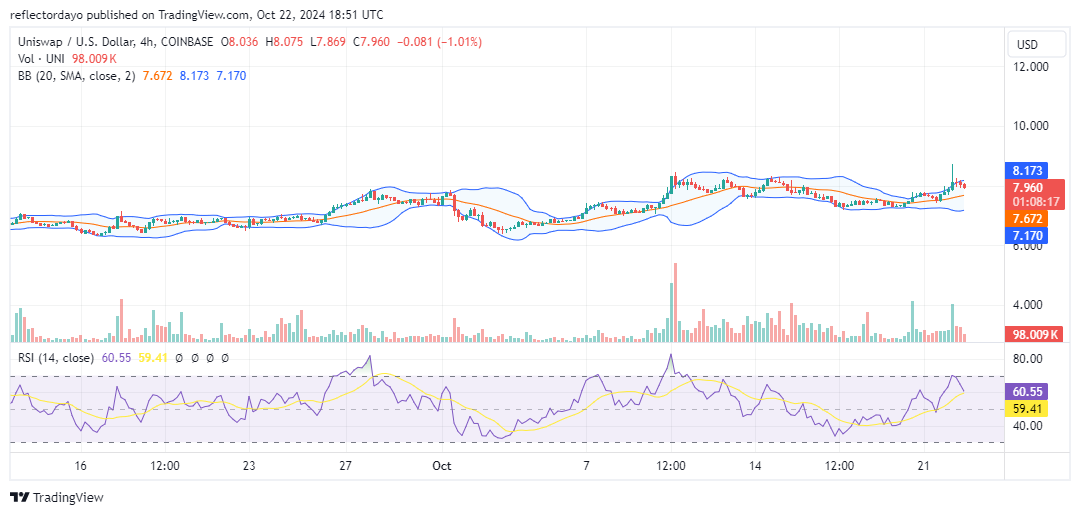
Task: Click the 8.173 upper band value in BB legend
Action: tap(194, 75)
